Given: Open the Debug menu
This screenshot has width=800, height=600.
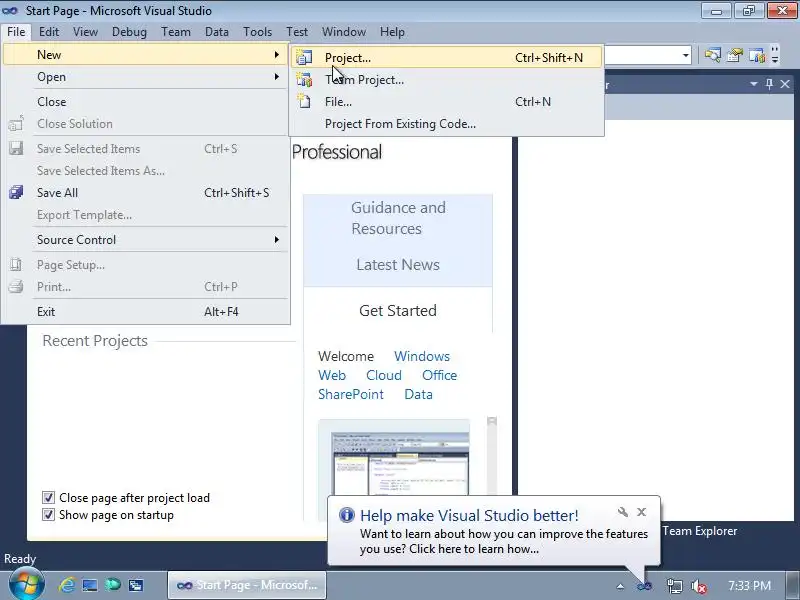Looking at the screenshot, I should pyautogui.click(x=129, y=32).
